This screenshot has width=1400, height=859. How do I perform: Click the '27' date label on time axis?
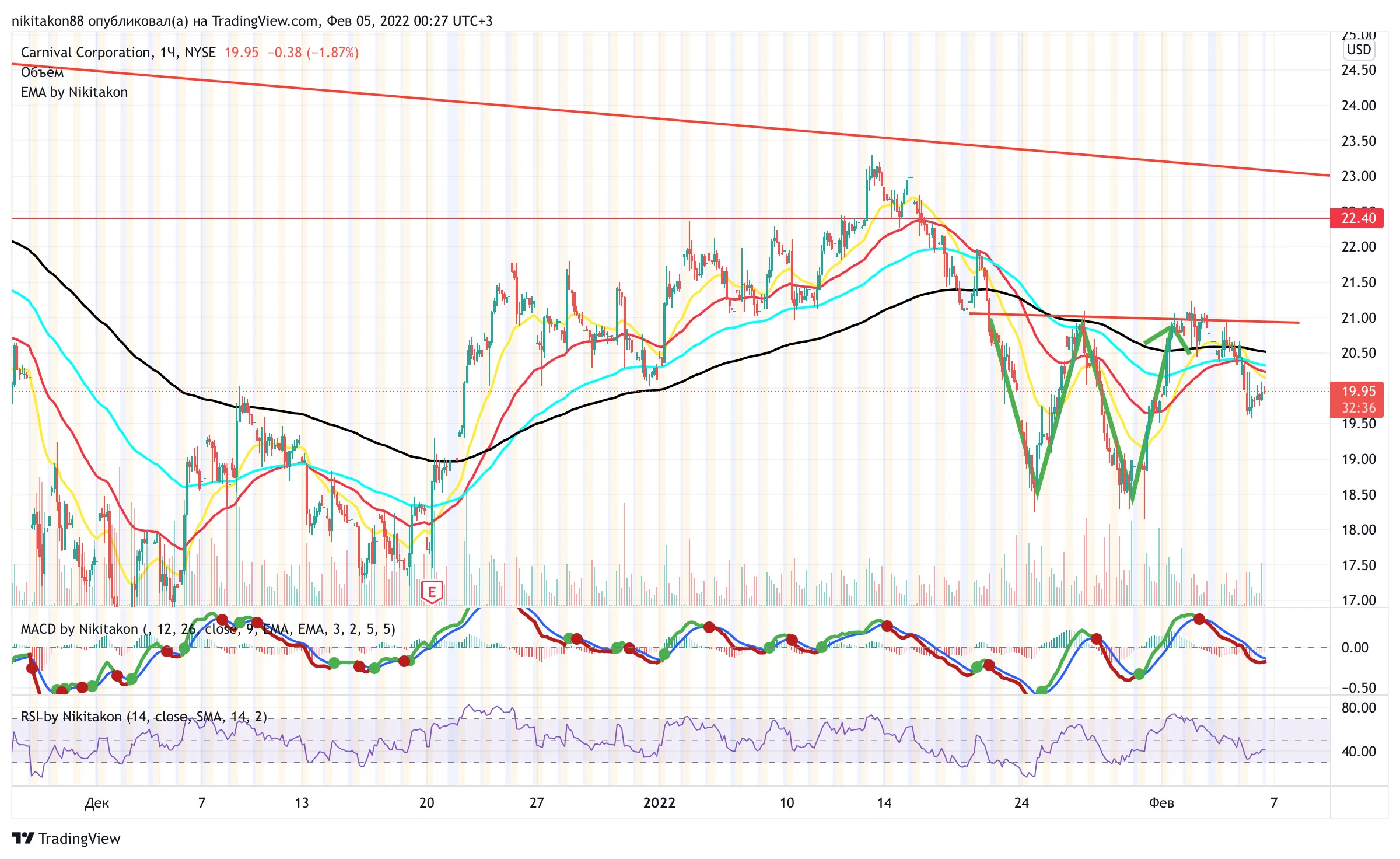click(537, 803)
